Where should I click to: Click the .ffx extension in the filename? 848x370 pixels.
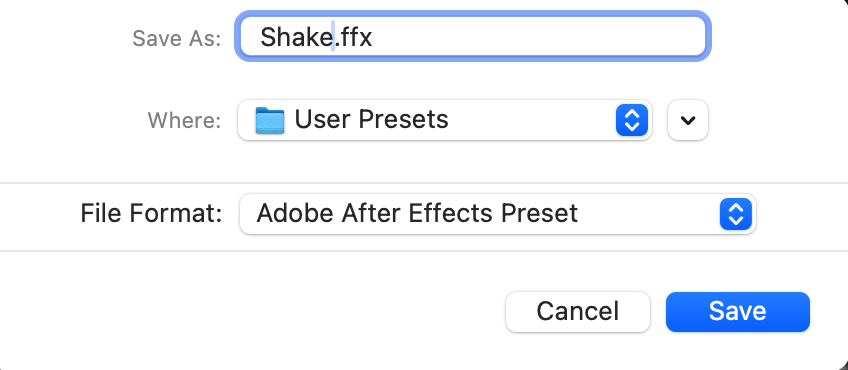[354, 37]
